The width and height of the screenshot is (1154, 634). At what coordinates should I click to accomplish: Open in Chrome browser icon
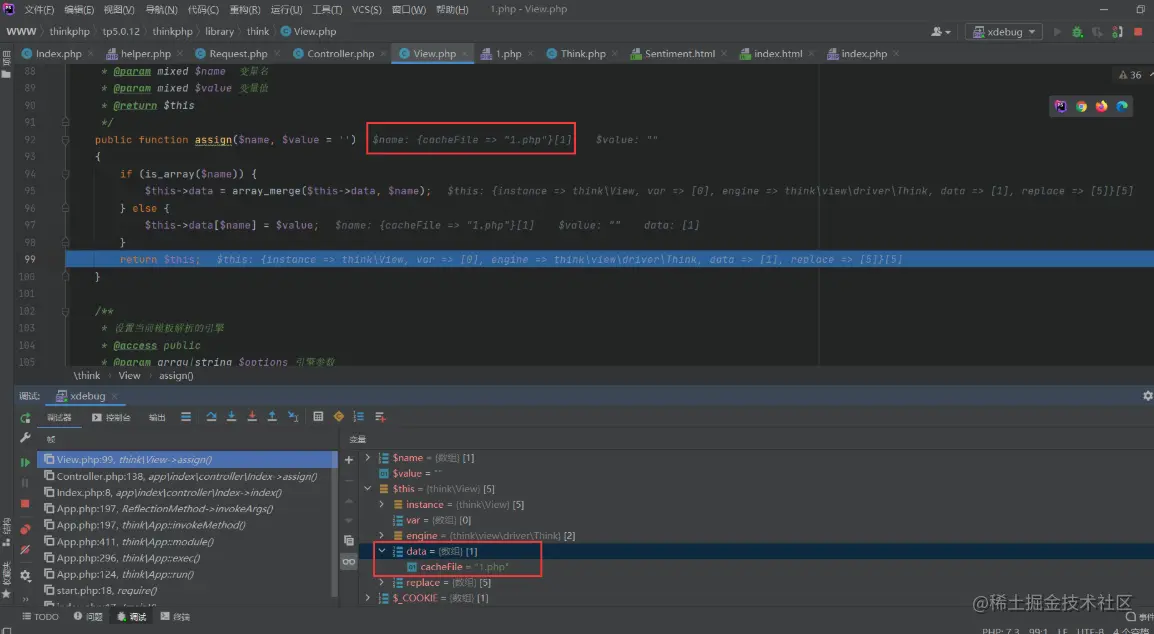coord(1081,106)
